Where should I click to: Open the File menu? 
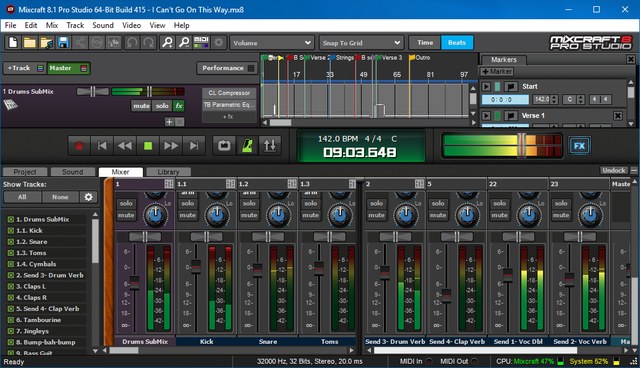click(x=11, y=25)
